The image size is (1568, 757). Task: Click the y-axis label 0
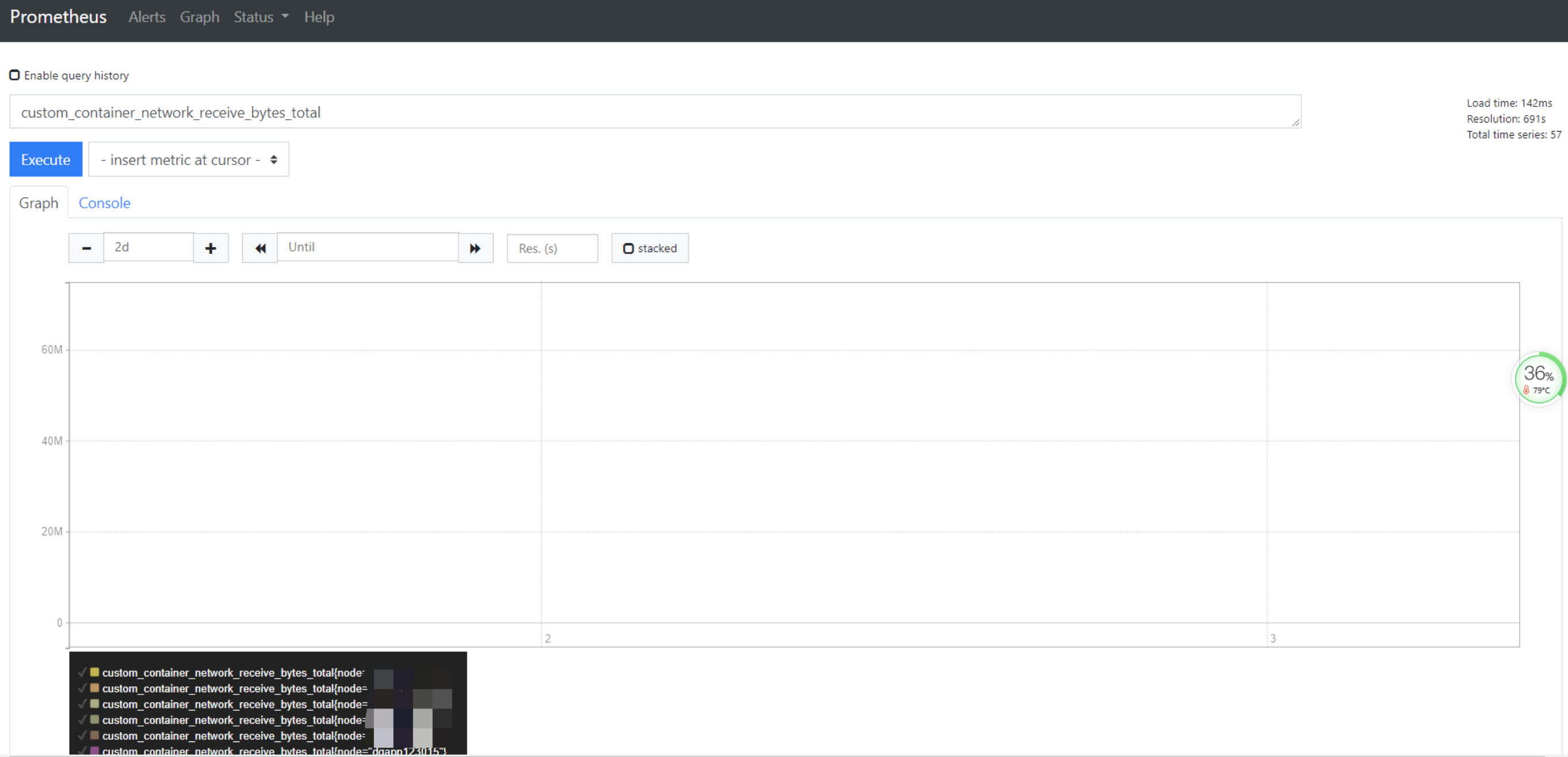(x=60, y=623)
